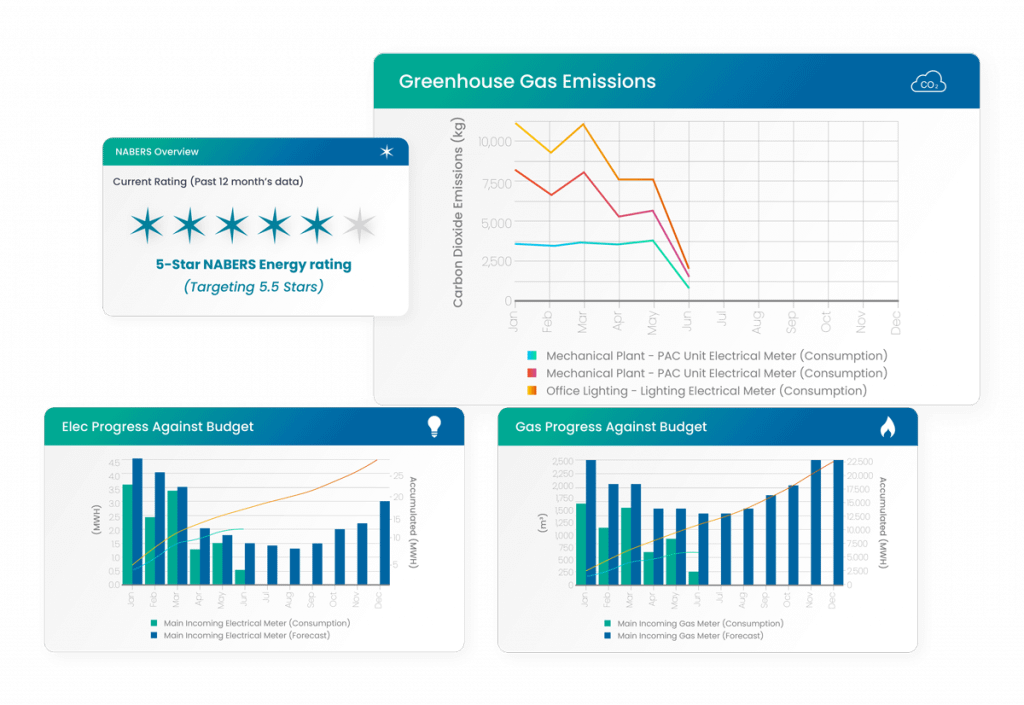
Task: Click the light bulb icon in Elec panel
Action: 434,426
